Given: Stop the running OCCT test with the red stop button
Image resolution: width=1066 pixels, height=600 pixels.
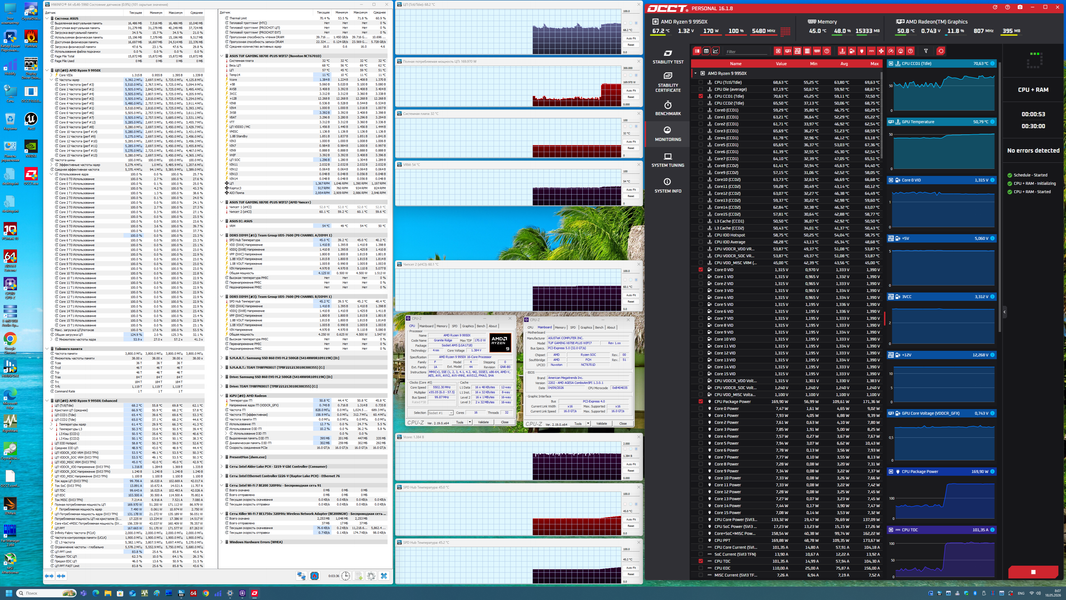Looking at the screenshot, I should [1033, 572].
